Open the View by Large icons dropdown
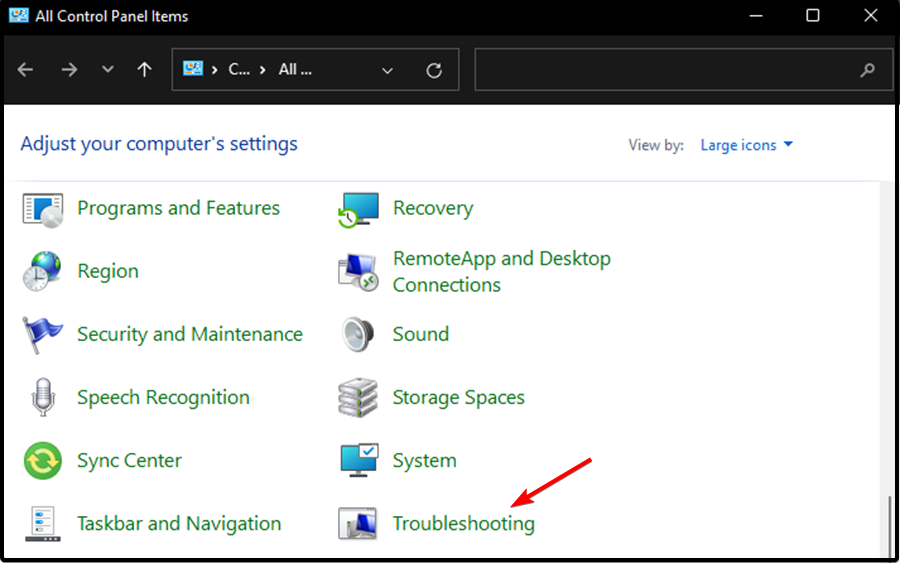The image size is (900, 563). point(746,145)
